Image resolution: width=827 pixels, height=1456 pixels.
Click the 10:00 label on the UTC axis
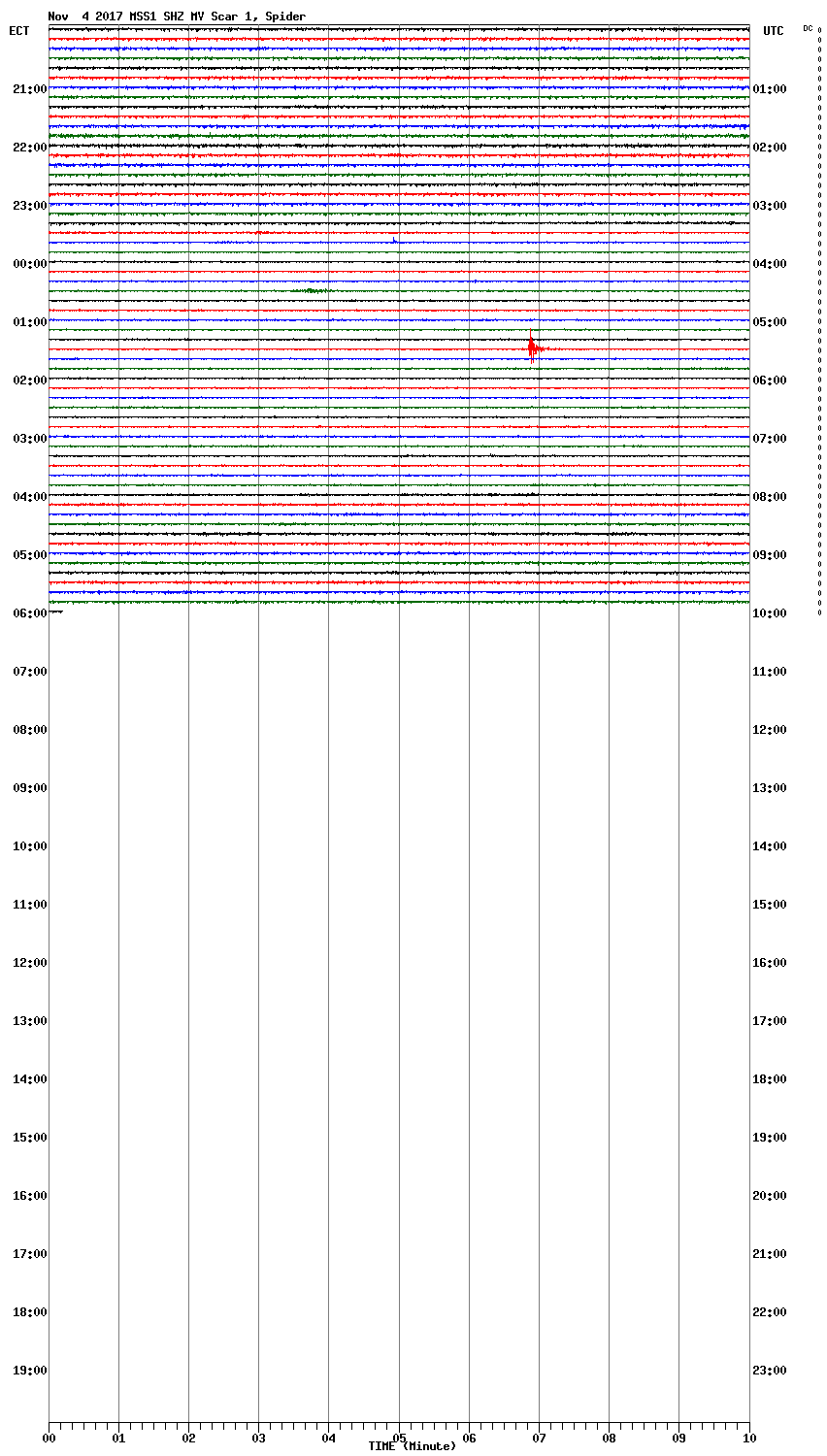tap(770, 613)
